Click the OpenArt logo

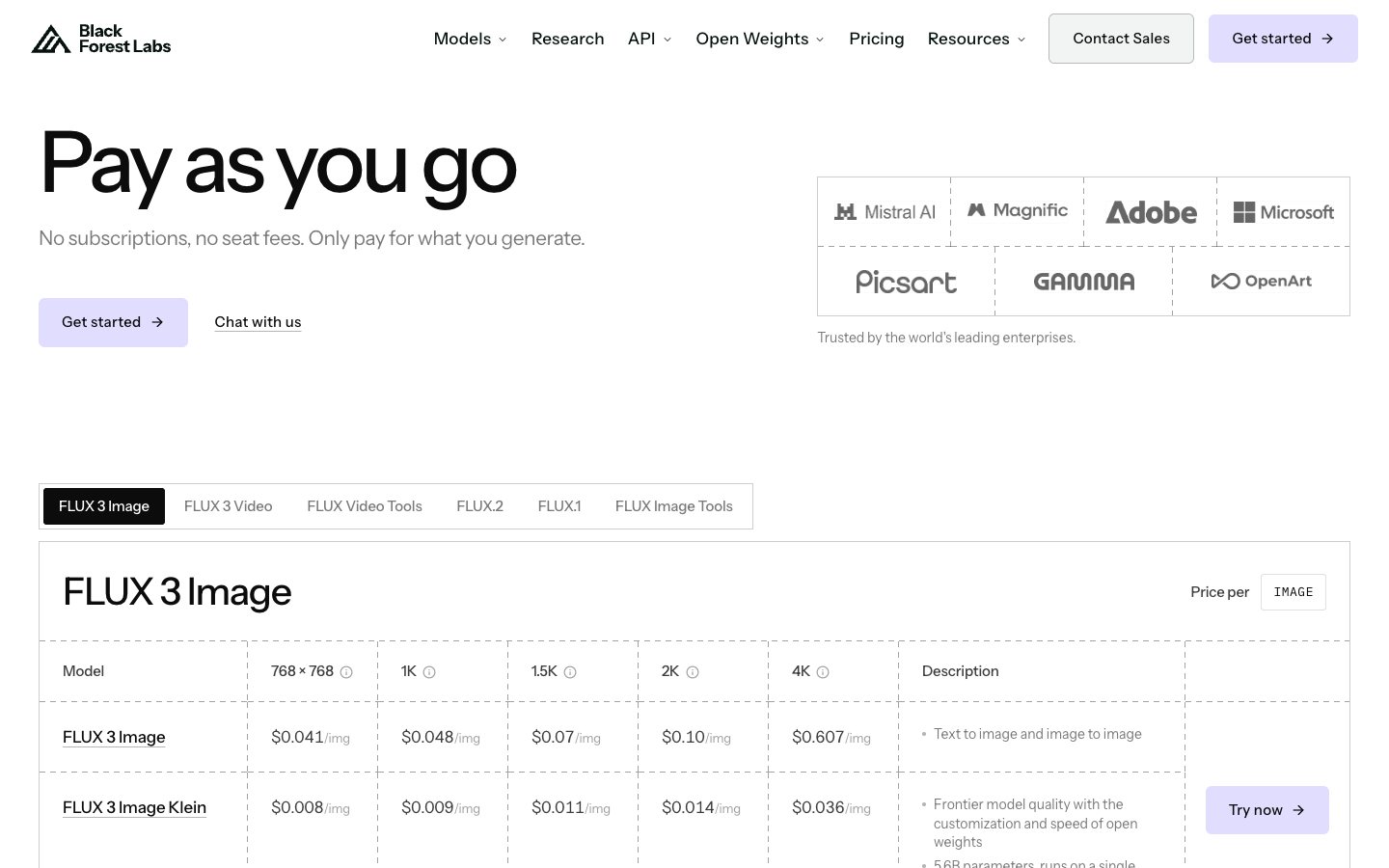tap(1262, 282)
